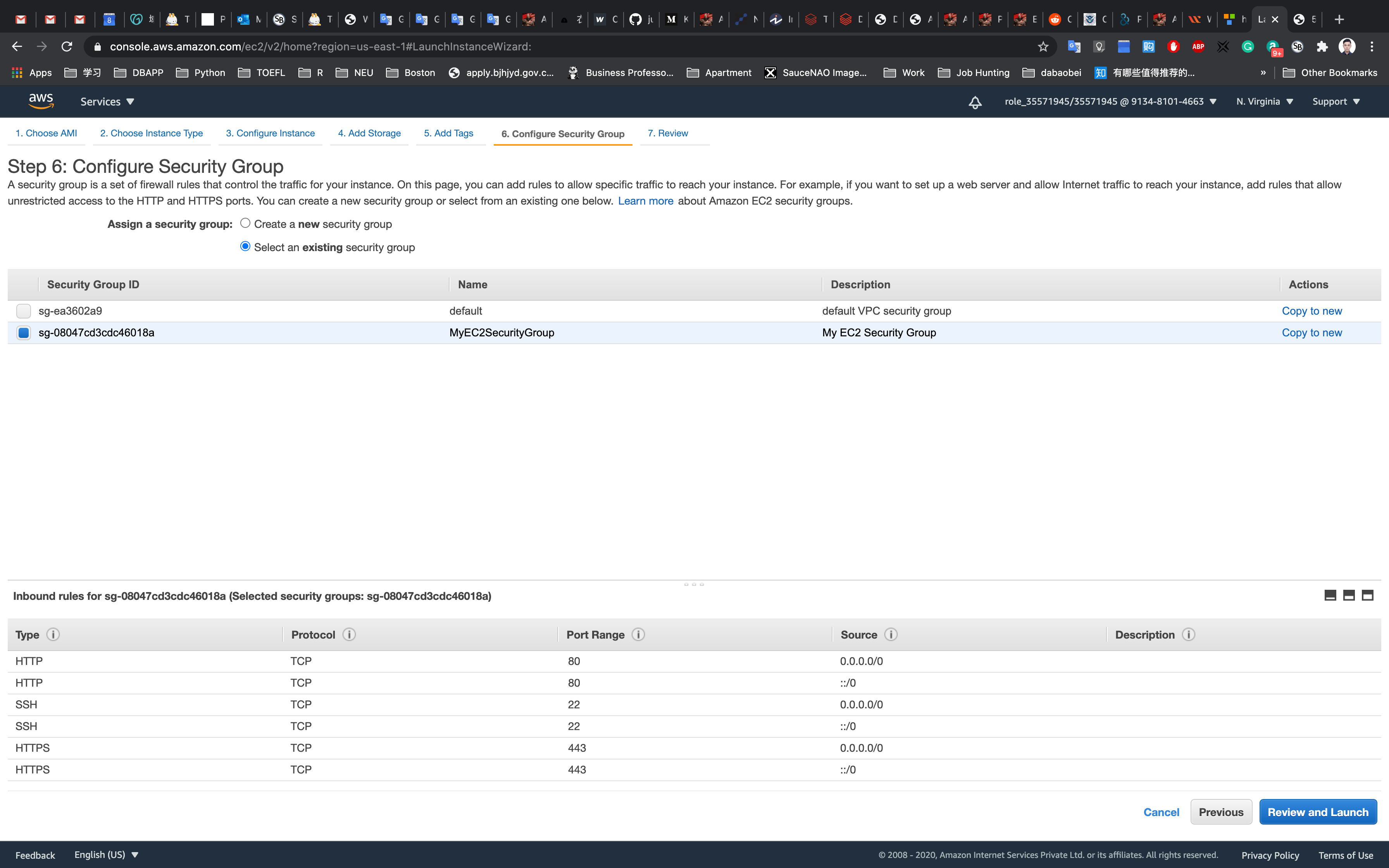1389x868 pixels.
Task: Click the Source column info icon
Action: 890,634
